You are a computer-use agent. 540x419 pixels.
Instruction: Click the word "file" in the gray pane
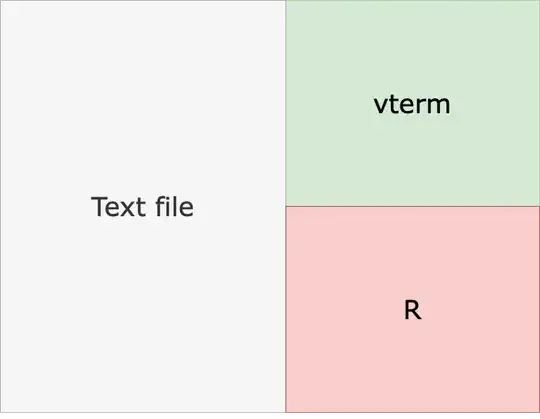pyautogui.click(x=175, y=207)
